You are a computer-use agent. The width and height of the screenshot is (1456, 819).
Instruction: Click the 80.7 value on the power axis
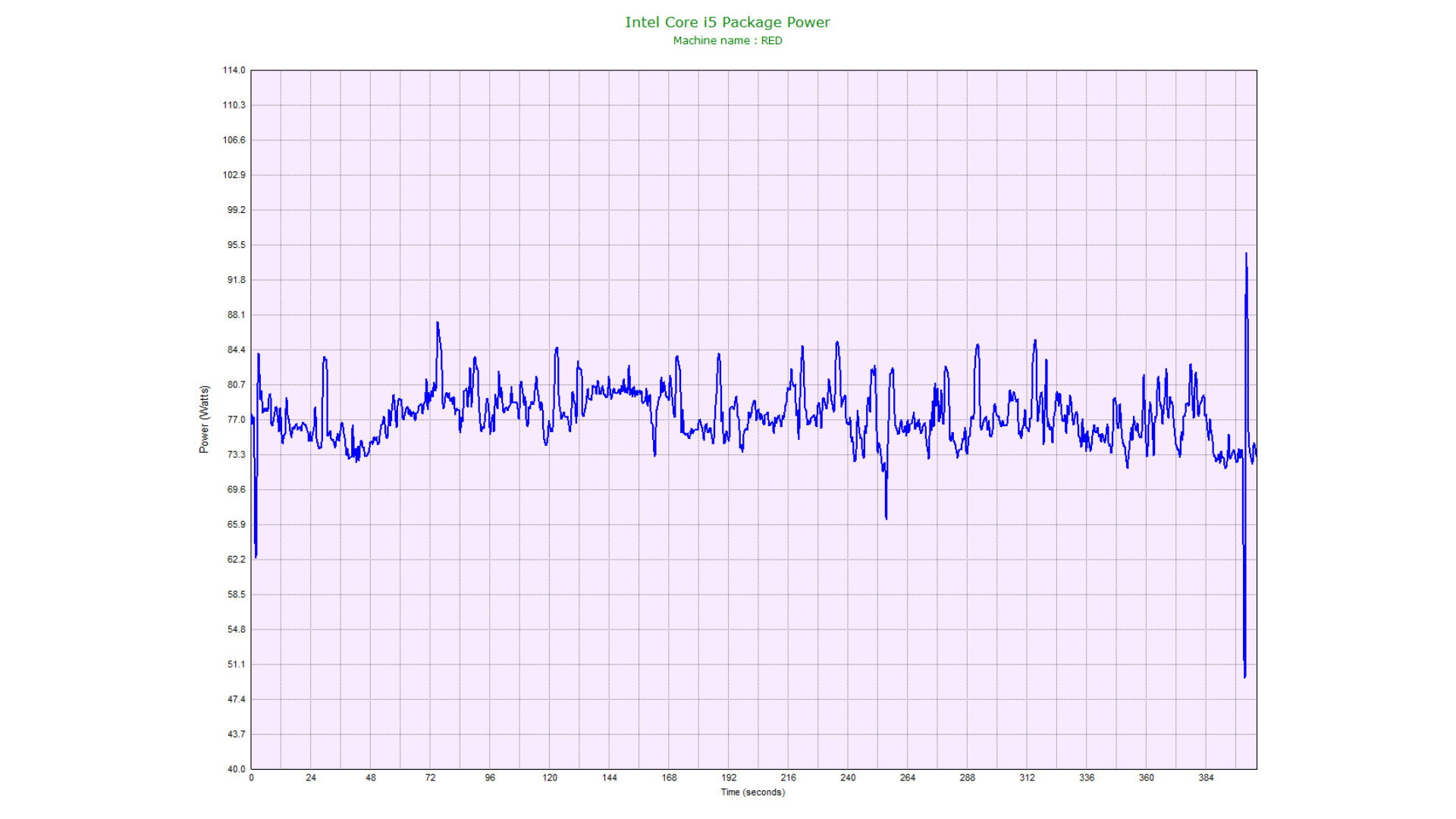pos(237,384)
